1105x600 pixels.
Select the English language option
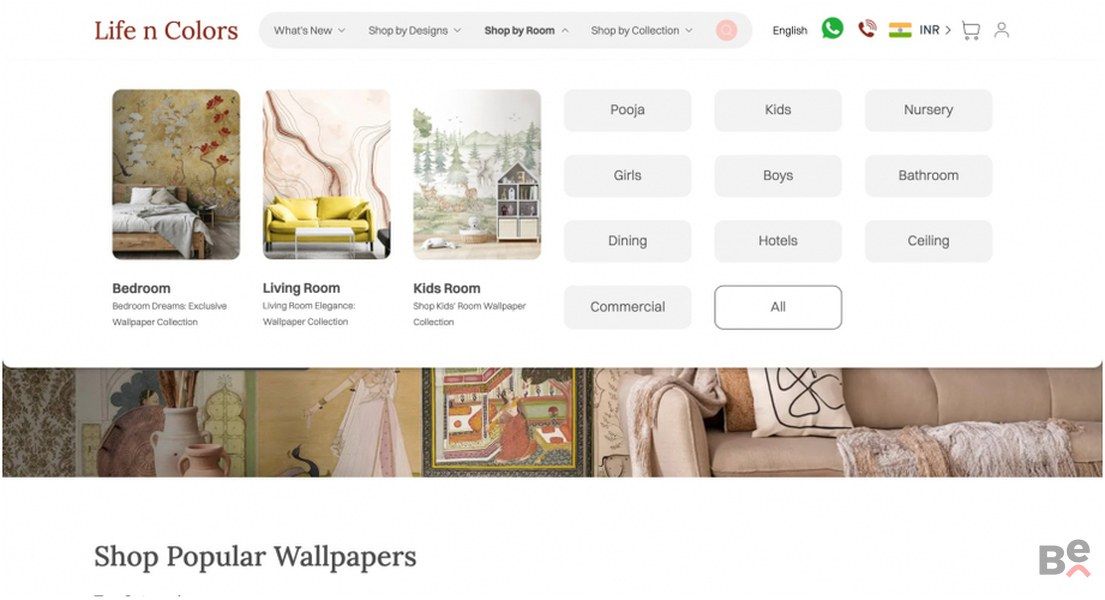pos(789,30)
